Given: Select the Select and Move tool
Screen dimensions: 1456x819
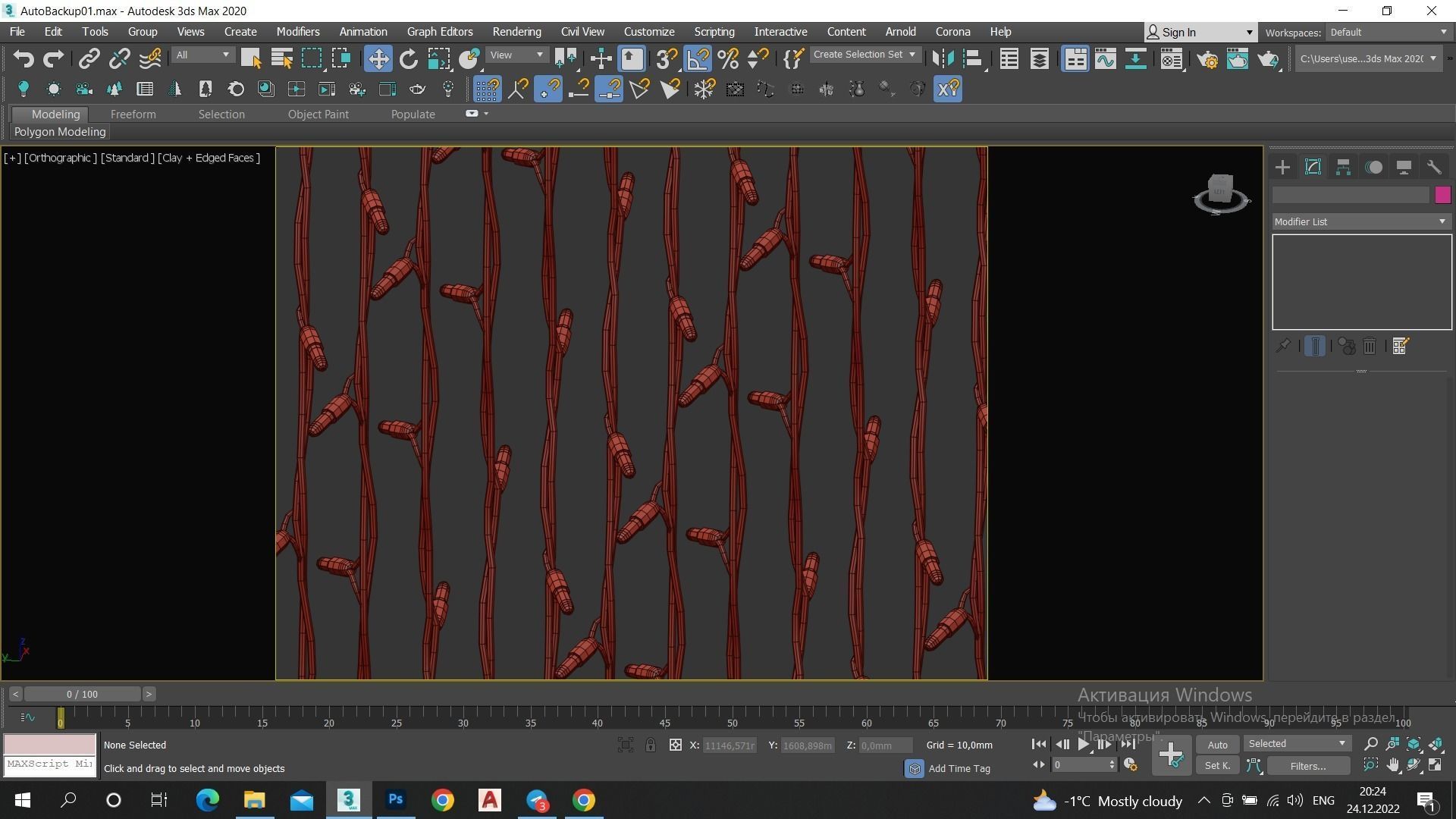Looking at the screenshot, I should [378, 58].
